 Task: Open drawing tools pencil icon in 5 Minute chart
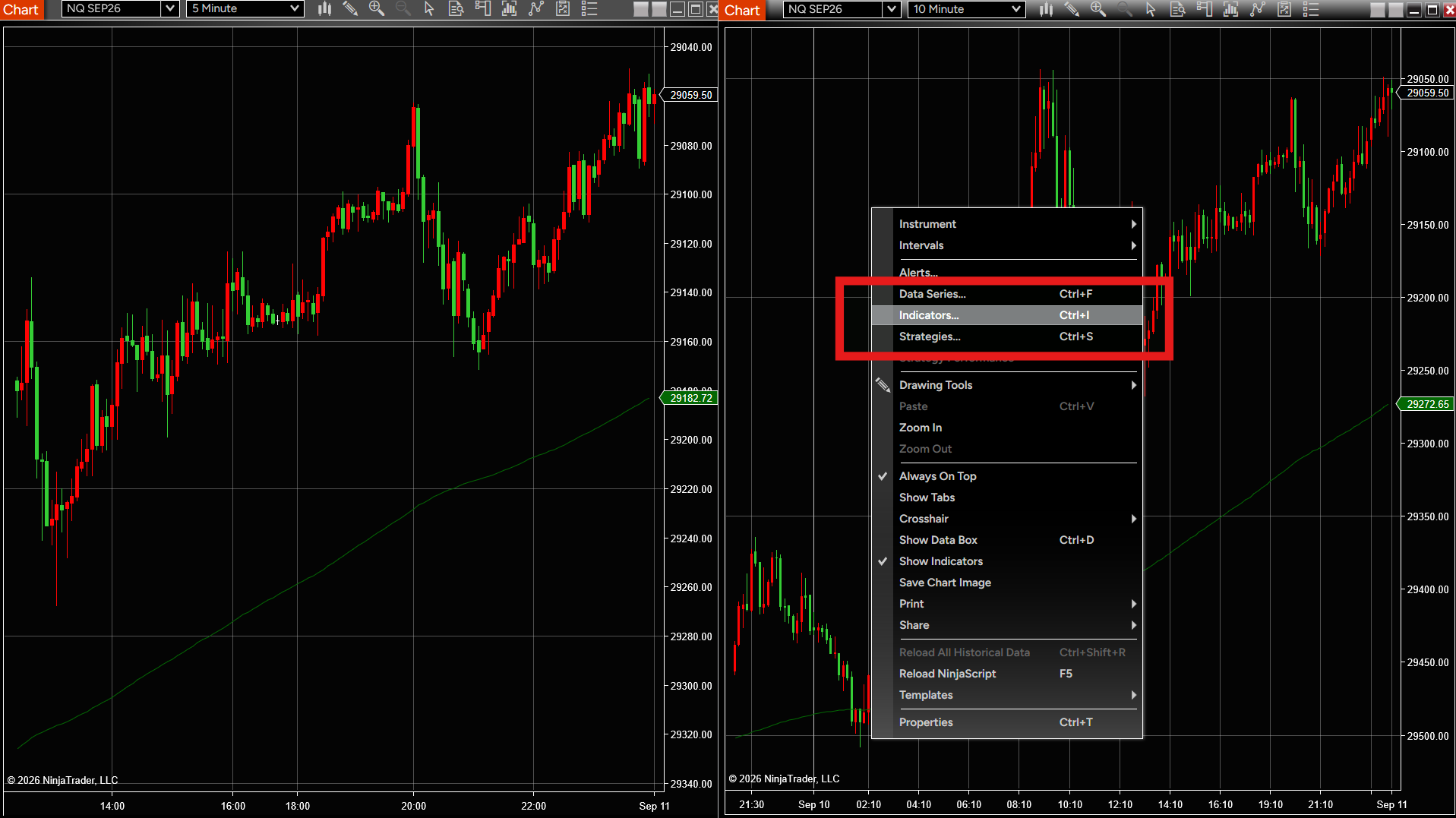click(350, 9)
